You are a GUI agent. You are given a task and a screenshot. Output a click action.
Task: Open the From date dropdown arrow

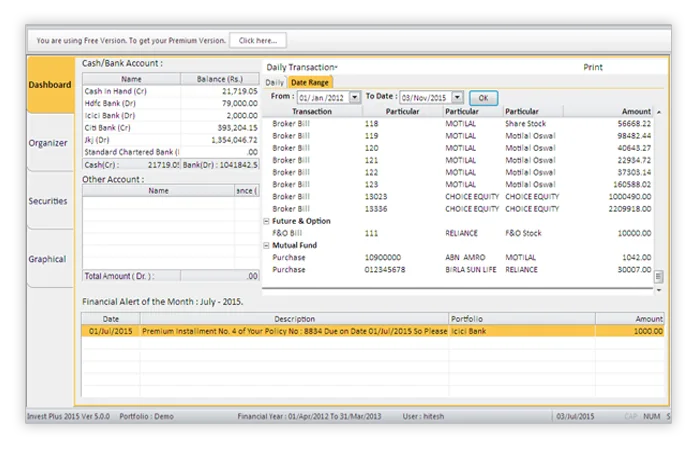355,97
